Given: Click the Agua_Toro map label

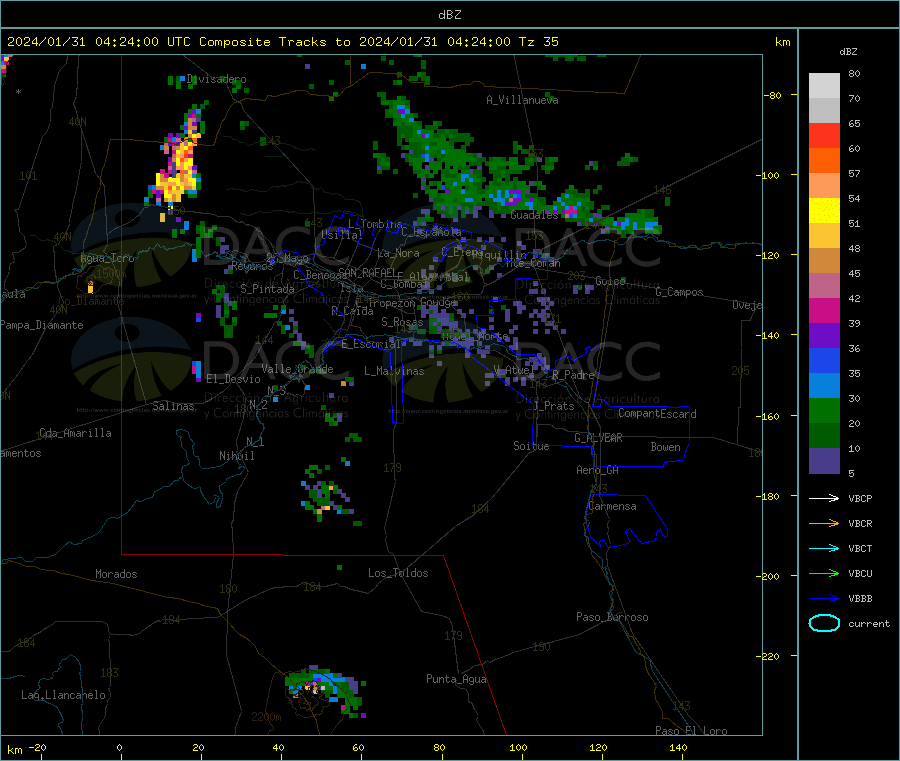Looking at the screenshot, I should click(x=107, y=258).
